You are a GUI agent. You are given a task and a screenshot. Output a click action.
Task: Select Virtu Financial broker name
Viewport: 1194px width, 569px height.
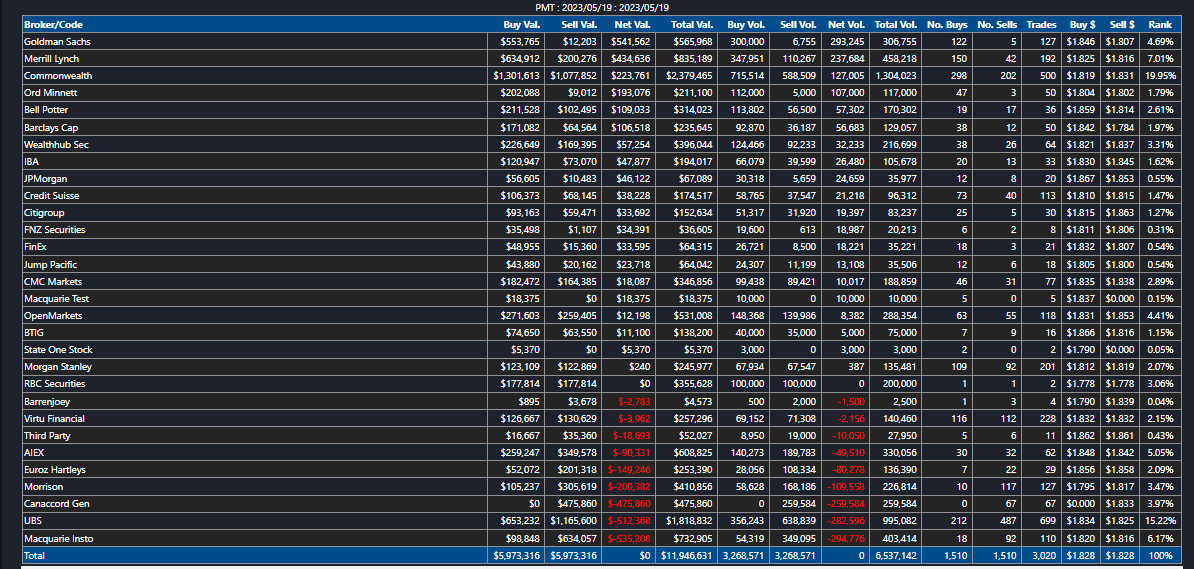click(x=54, y=418)
